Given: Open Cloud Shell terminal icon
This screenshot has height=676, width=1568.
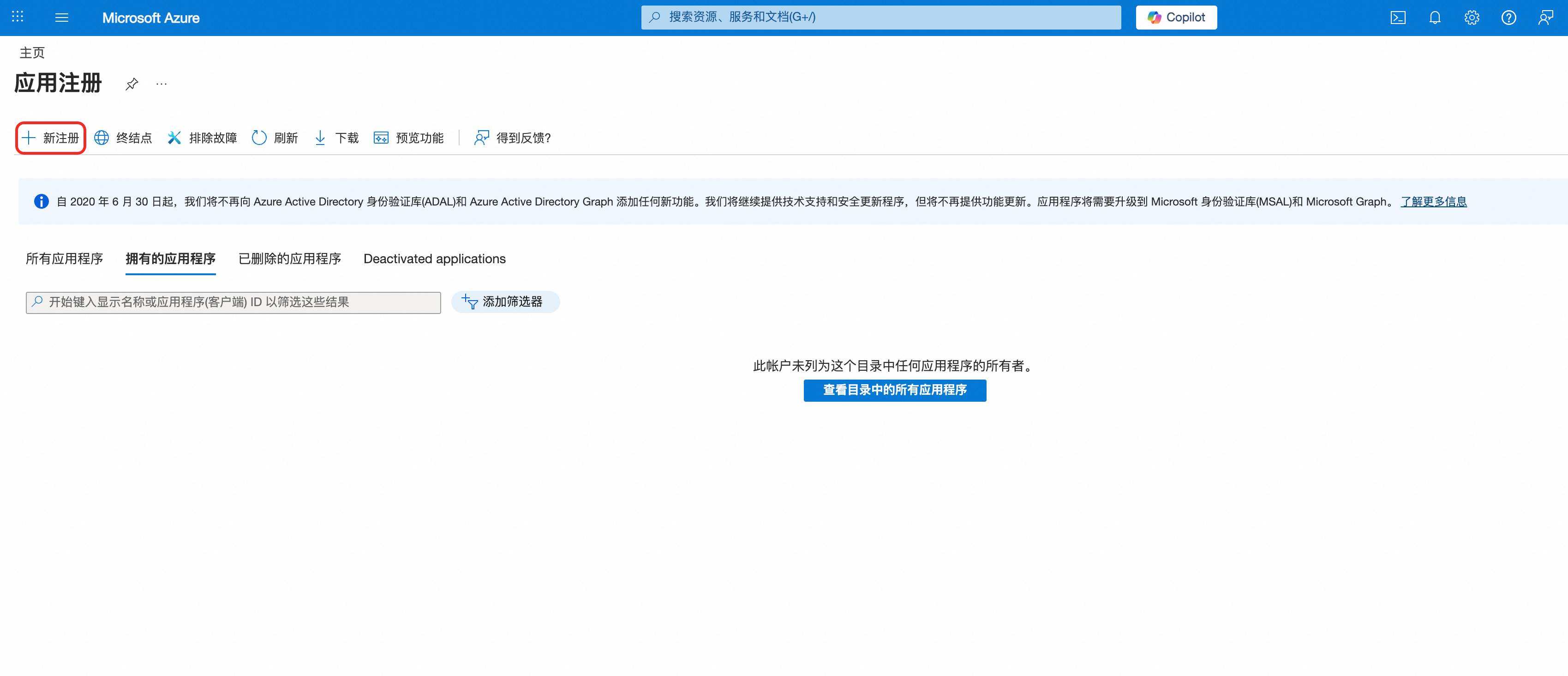Looking at the screenshot, I should tap(1398, 18).
